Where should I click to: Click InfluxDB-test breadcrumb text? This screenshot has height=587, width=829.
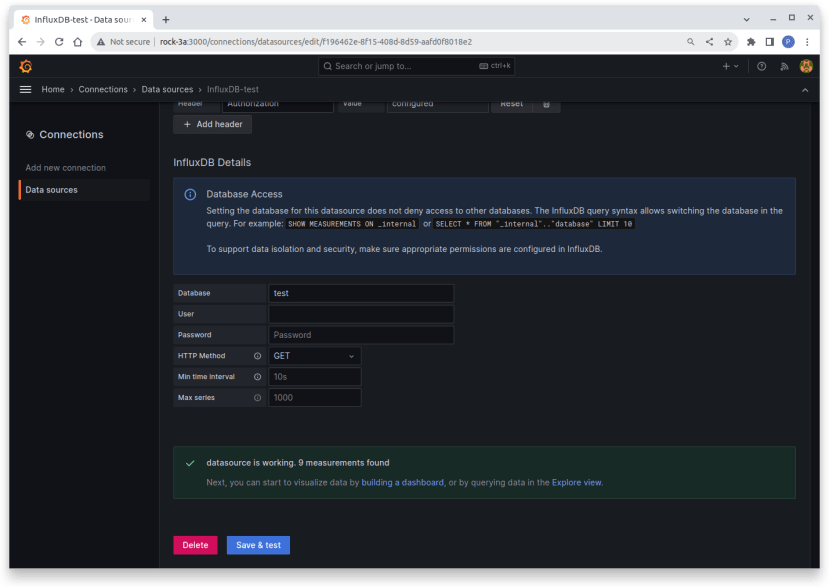click(233, 89)
